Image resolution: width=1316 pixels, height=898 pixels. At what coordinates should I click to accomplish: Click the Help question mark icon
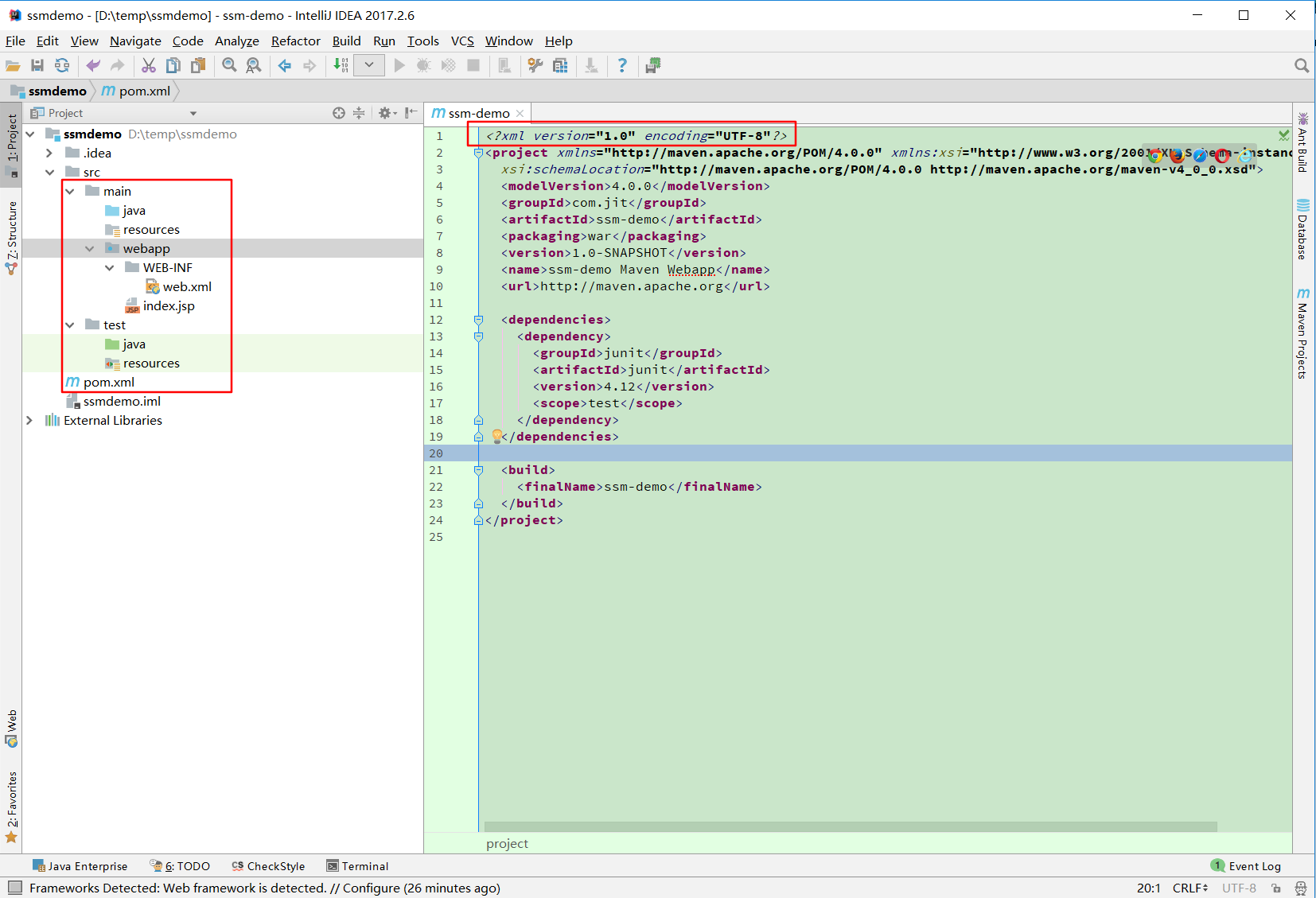pos(622,66)
